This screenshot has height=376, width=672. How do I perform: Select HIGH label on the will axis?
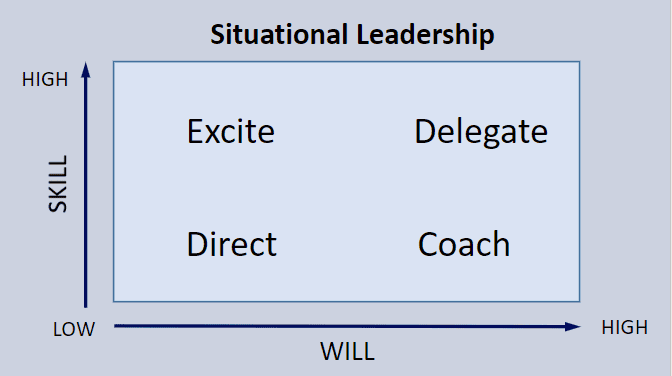click(624, 328)
